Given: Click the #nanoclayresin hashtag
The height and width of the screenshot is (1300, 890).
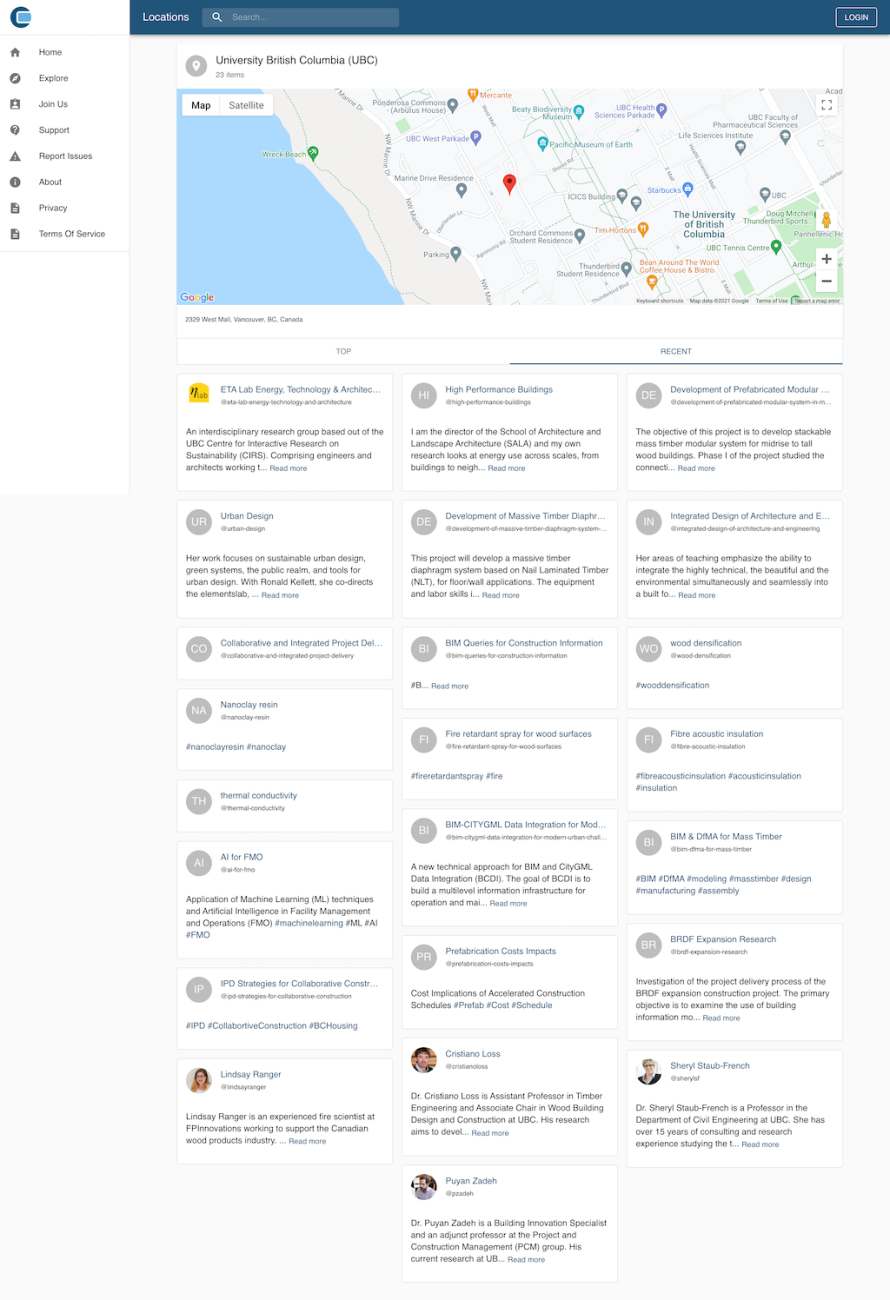Looking at the screenshot, I should click(x=215, y=747).
